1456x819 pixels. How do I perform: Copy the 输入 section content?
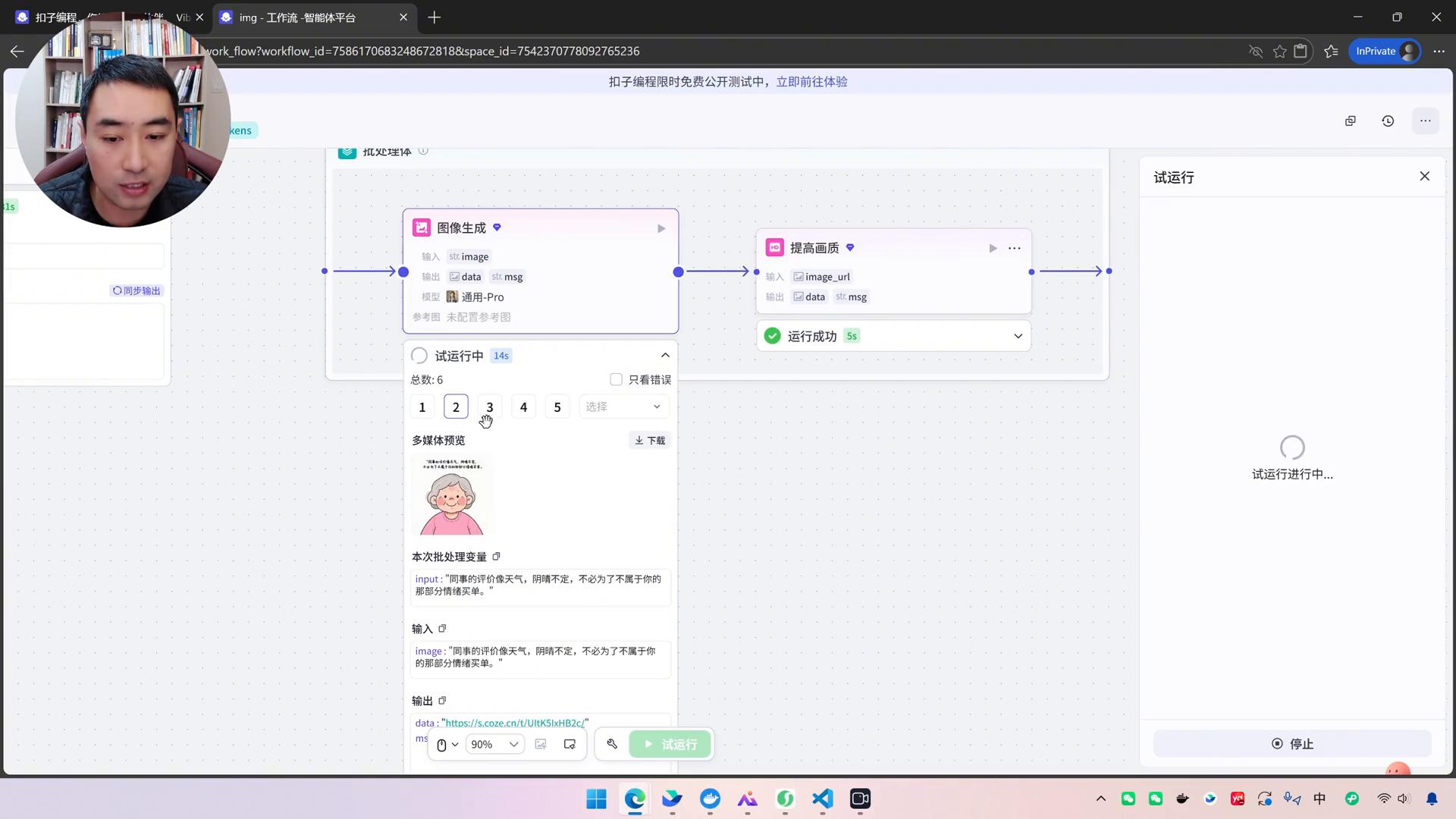coord(442,629)
